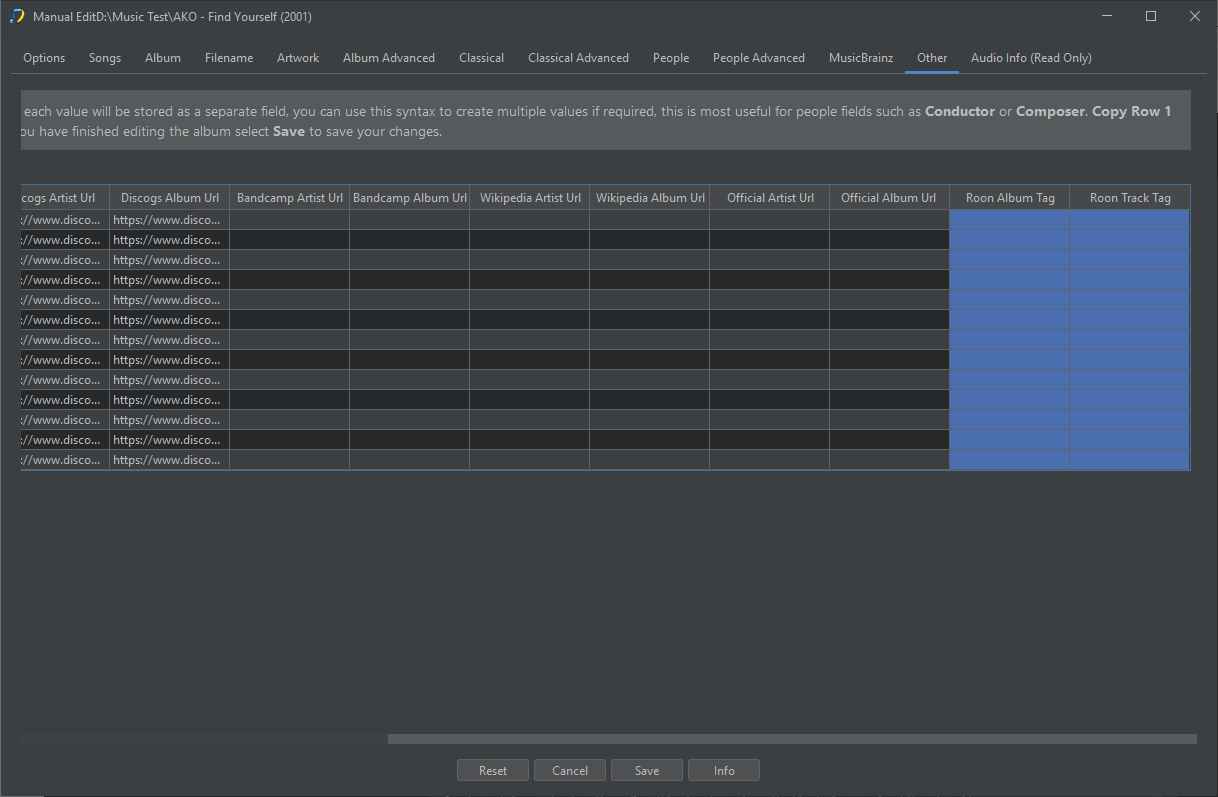Click first row Official Album Url cell
This screenshot has height=797, width=1218.
[x=889, y=220]
